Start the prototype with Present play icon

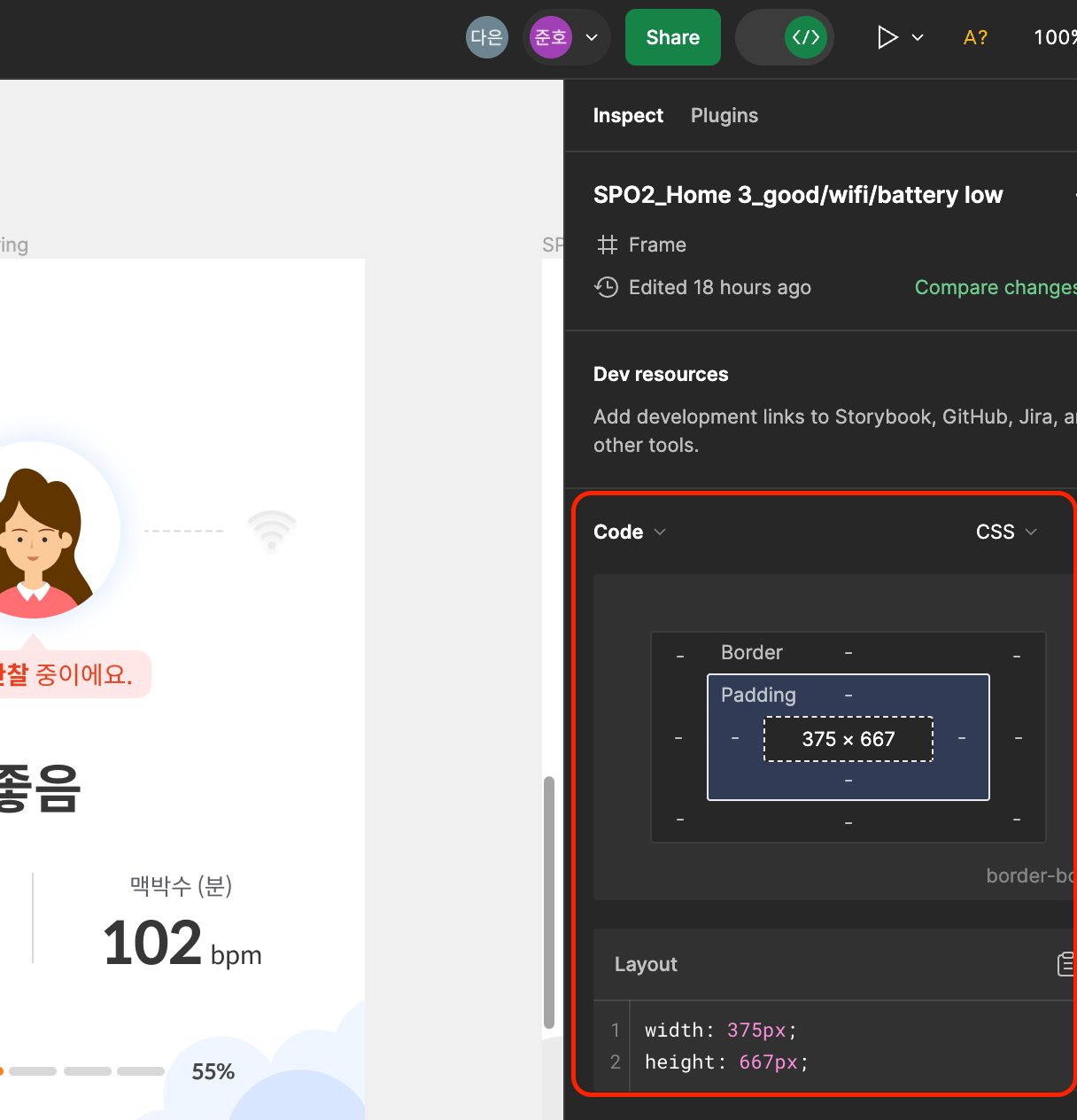887,37
